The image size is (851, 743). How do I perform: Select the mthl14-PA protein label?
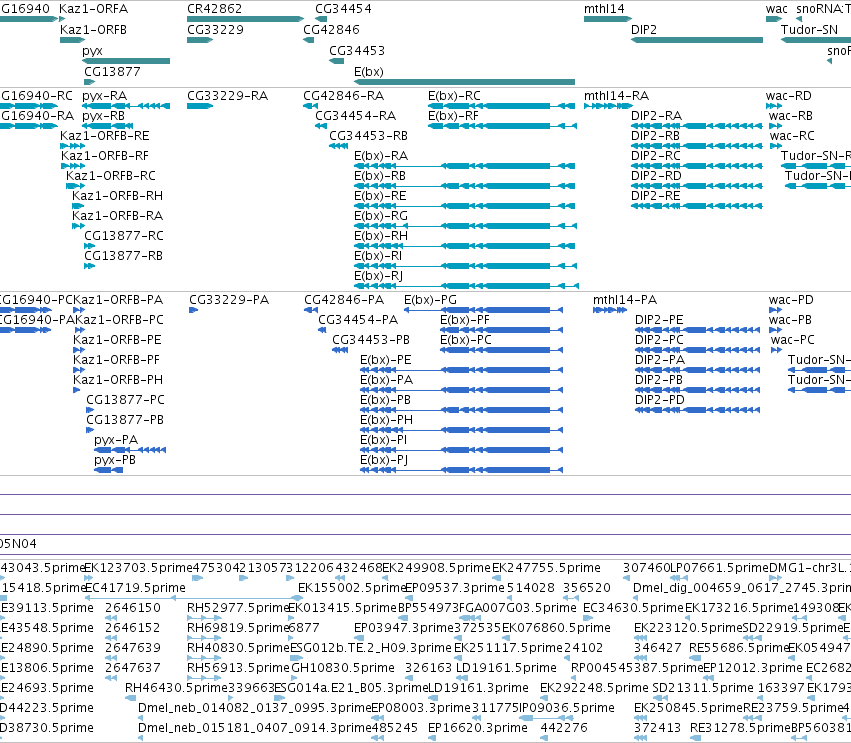tap(625, 300)
